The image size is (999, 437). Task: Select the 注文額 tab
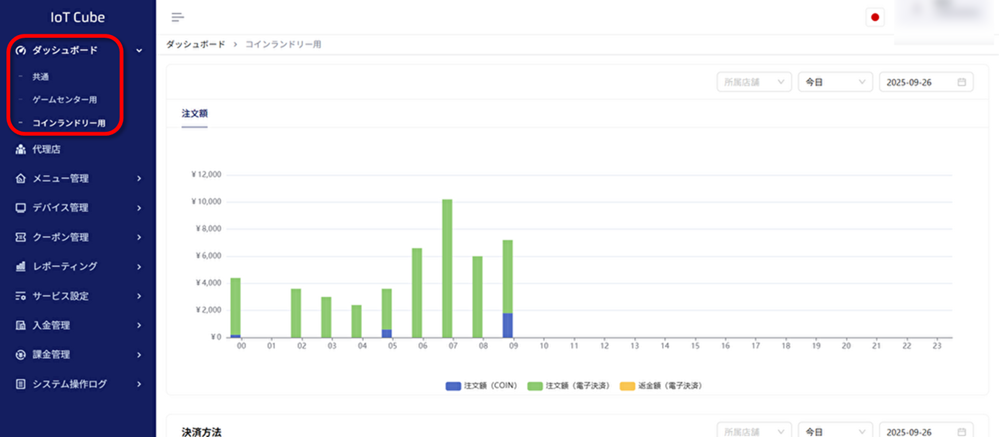tap(194, 114)
